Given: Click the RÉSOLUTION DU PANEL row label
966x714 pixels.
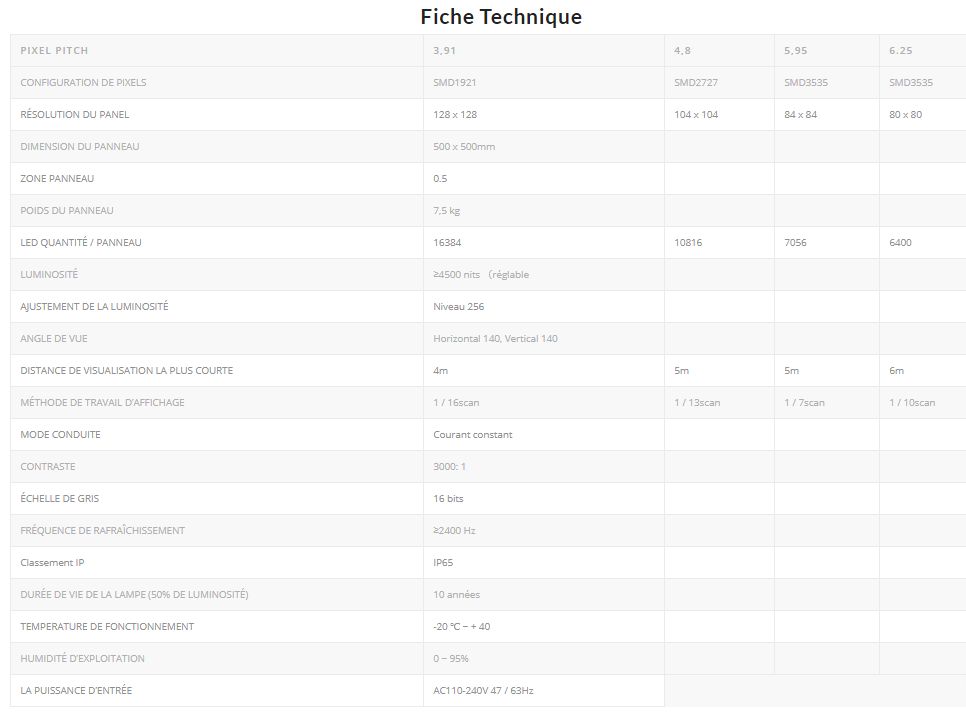Looking at the screenshot, I should tap(75, 115).
